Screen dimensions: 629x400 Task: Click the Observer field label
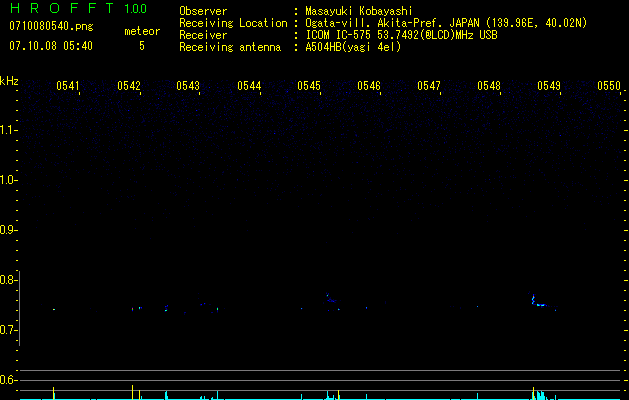203,11
